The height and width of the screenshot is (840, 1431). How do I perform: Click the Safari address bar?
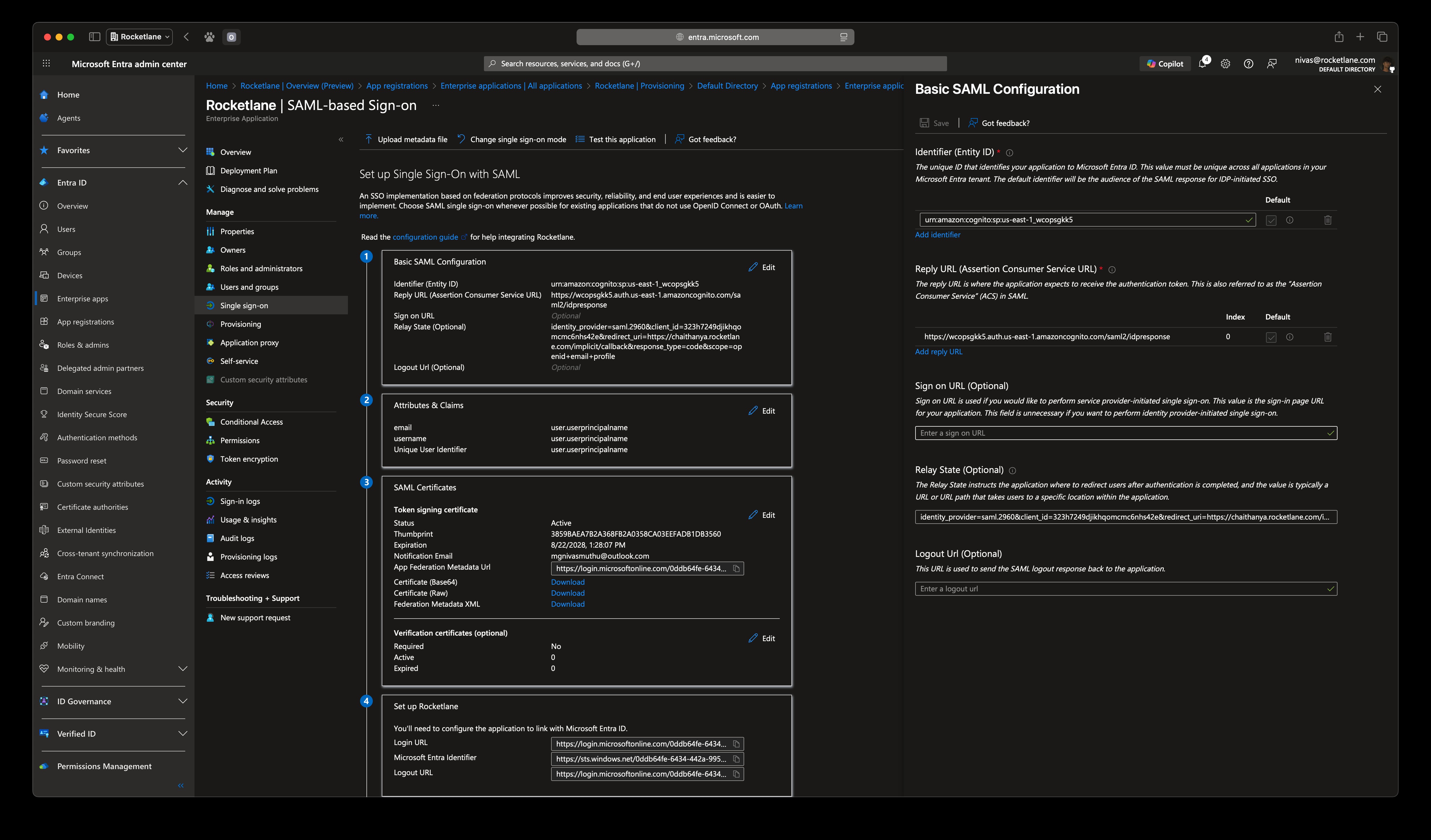(715, 37)
